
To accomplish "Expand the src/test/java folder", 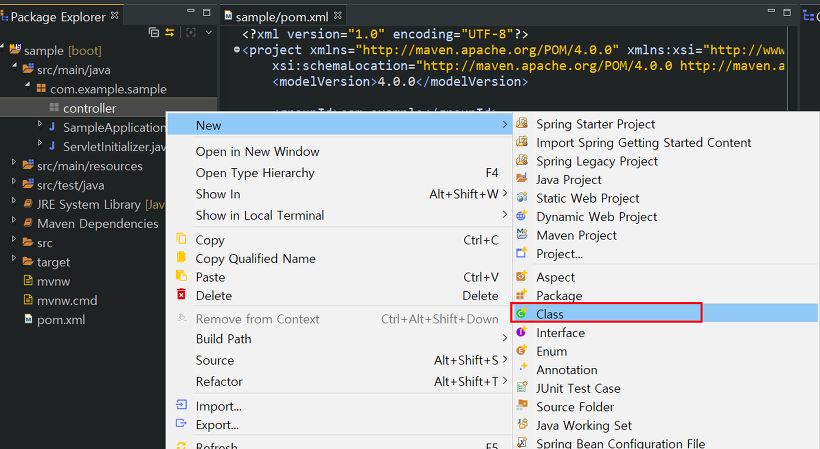I will [14, 182].
